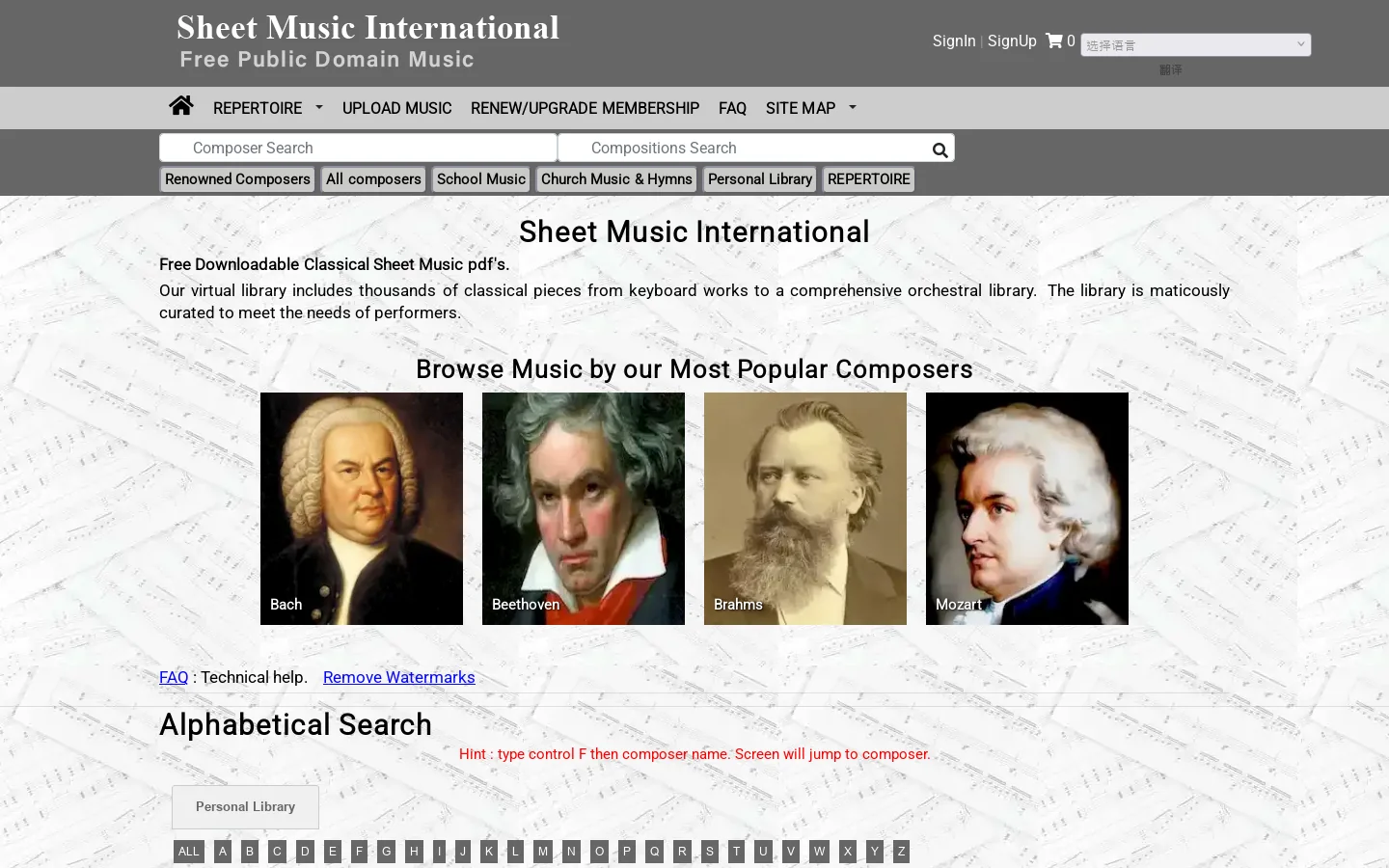Select the Renowned Composers button

click(237, 179)
